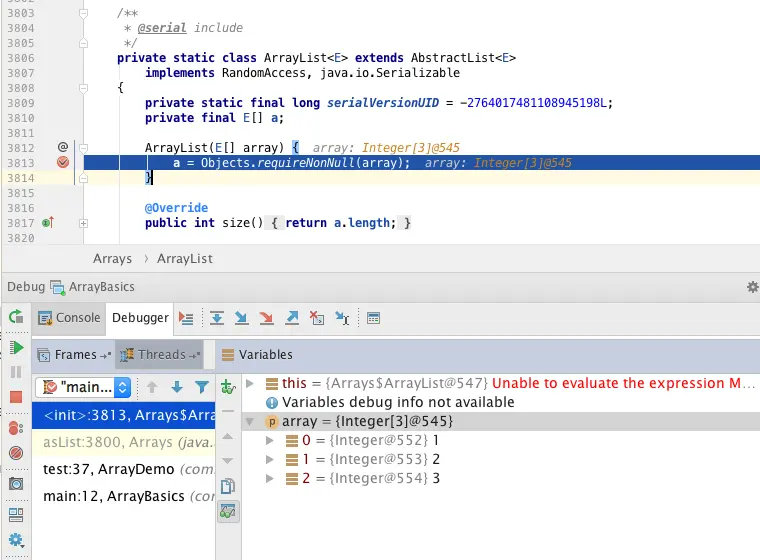
Task: Select the test:37, ArrayDemo frame
Action: click(x=124, y=469)
